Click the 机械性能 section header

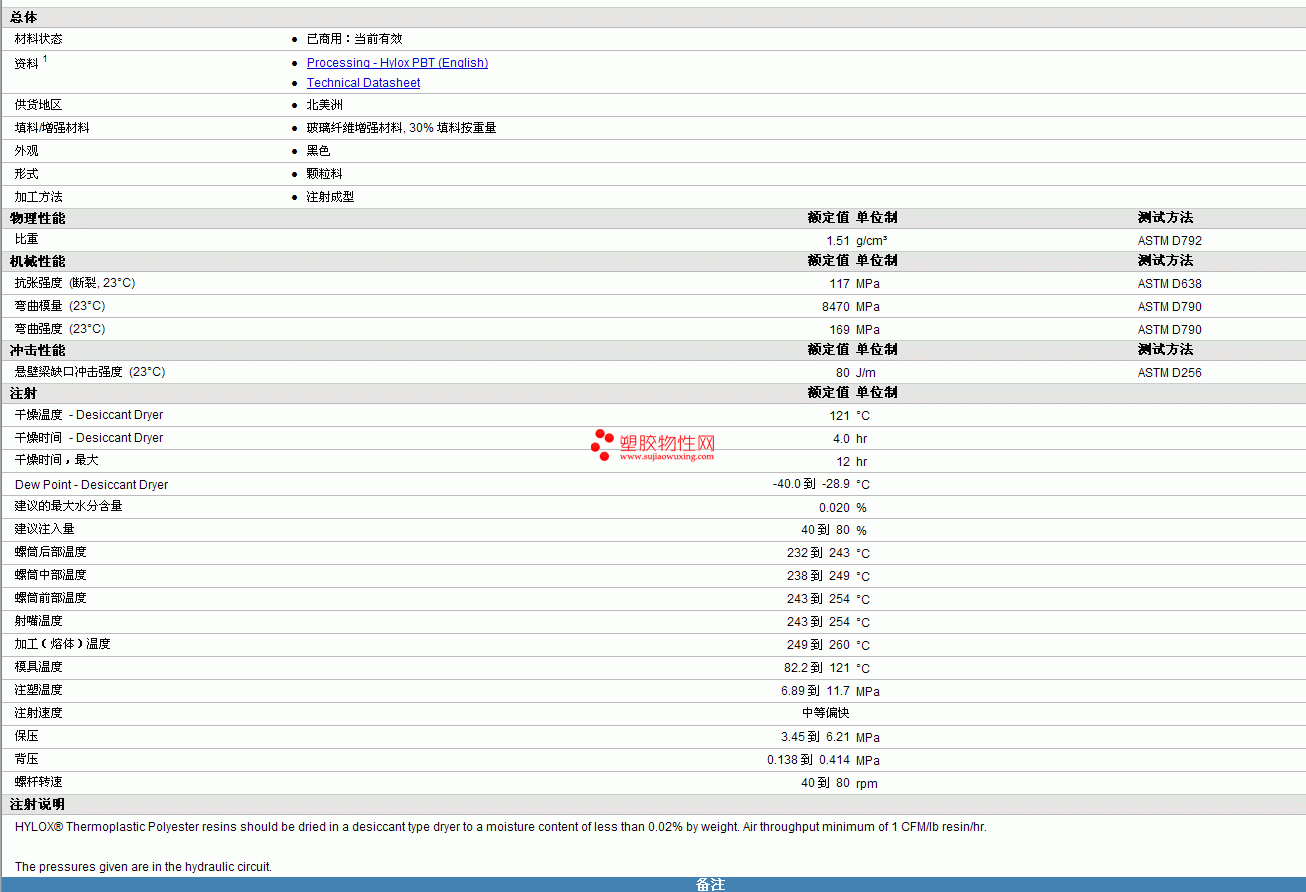pos(38,261)
